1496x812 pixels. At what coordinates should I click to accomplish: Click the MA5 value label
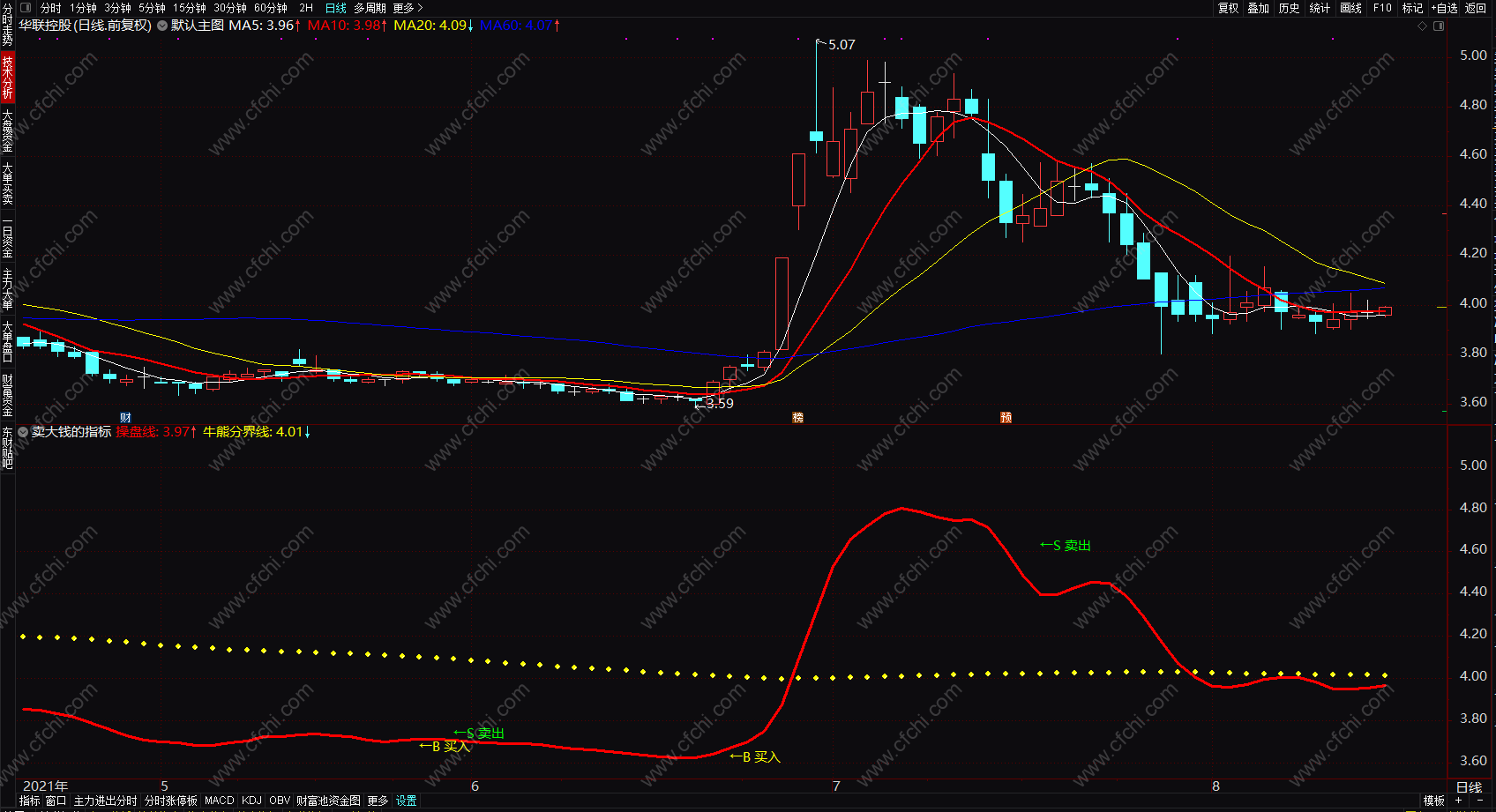click(265, 26)
